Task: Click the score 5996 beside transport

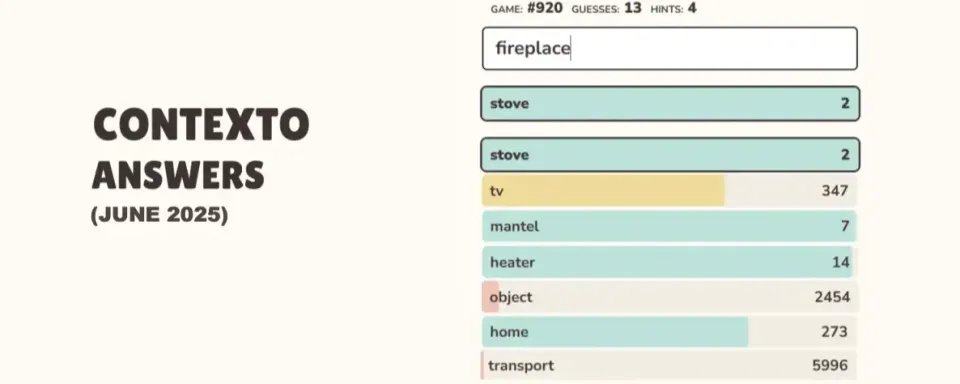Action: 830,366
